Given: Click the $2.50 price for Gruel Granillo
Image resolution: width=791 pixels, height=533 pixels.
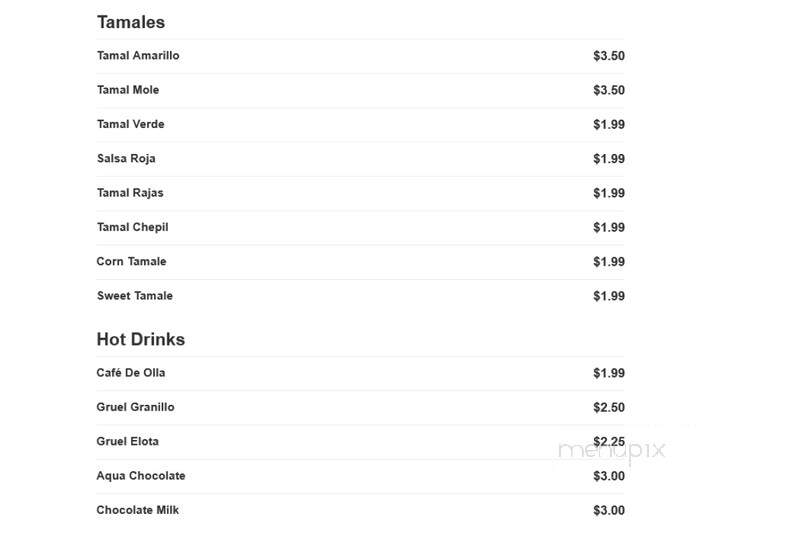Looking at the screenshot, I should point(609,407).
